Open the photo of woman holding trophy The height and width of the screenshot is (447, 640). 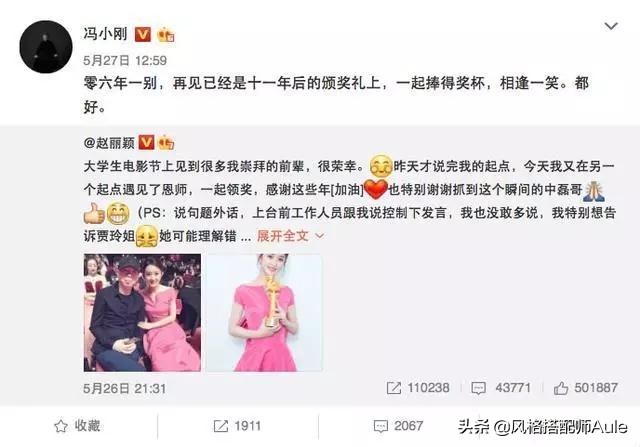(264, 312)
